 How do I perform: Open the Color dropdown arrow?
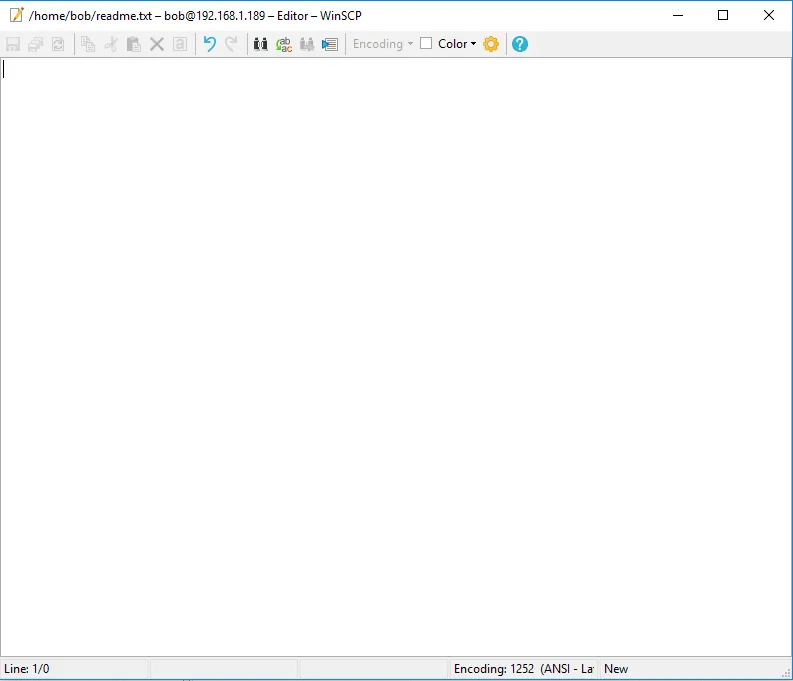pyautogui.click(x=473, y=44)
